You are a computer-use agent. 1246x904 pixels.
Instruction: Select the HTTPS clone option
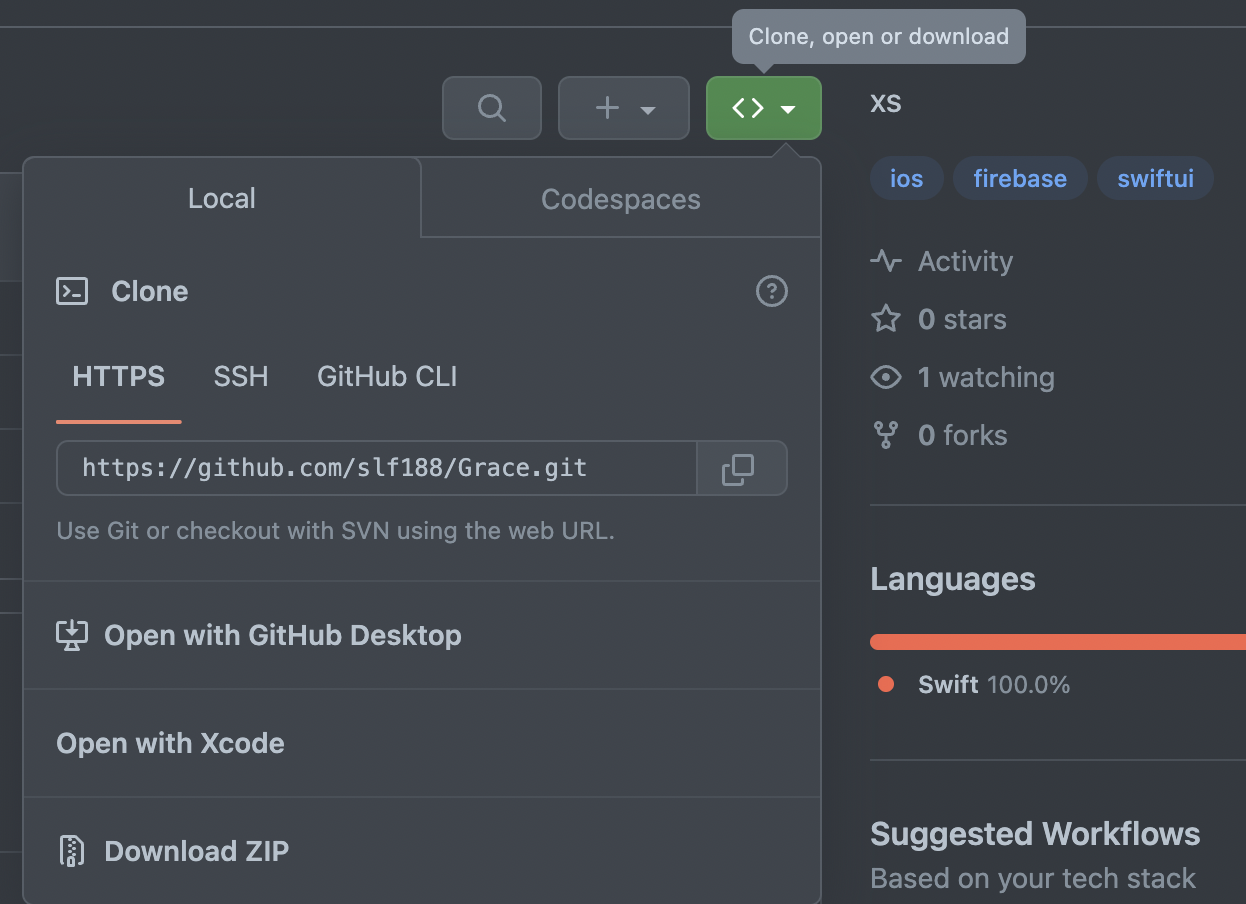point(119,377)
